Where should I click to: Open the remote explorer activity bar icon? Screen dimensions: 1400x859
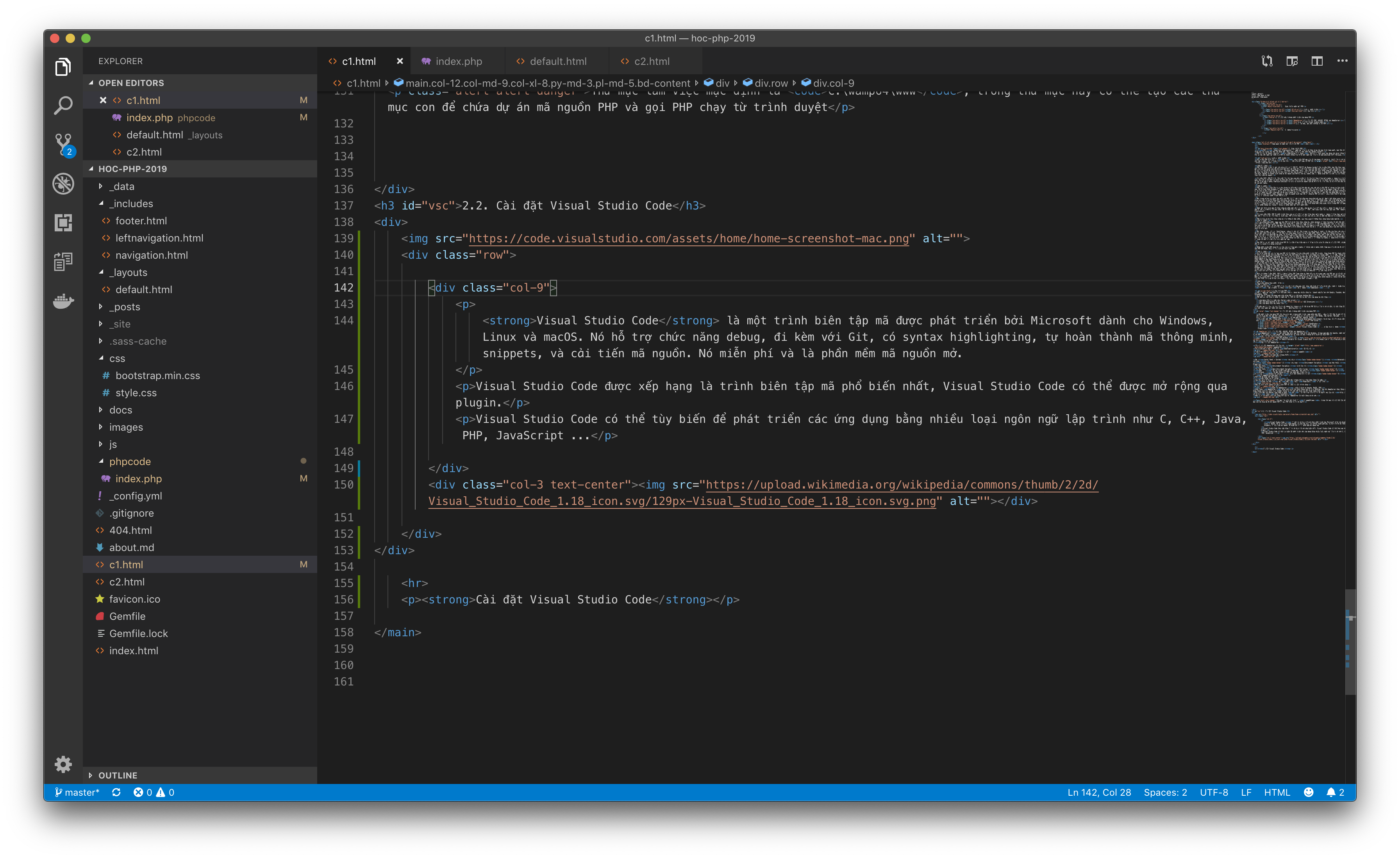pyautogui.click(x=63, y=261)
